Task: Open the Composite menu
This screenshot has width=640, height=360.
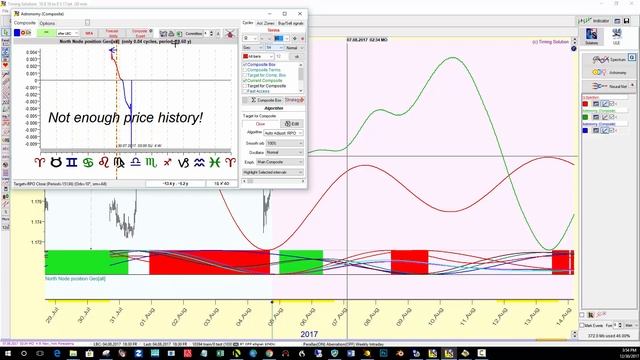Action: 25,23
